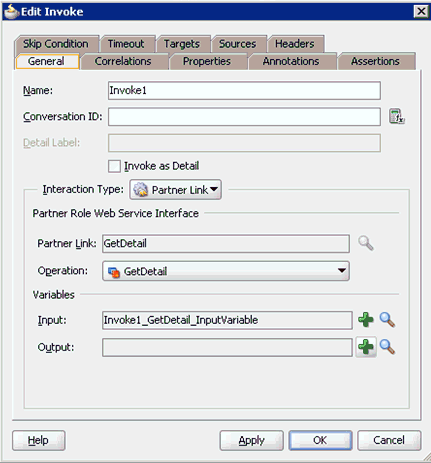Focus the Name field containing Invoke1

coord(244,90)
